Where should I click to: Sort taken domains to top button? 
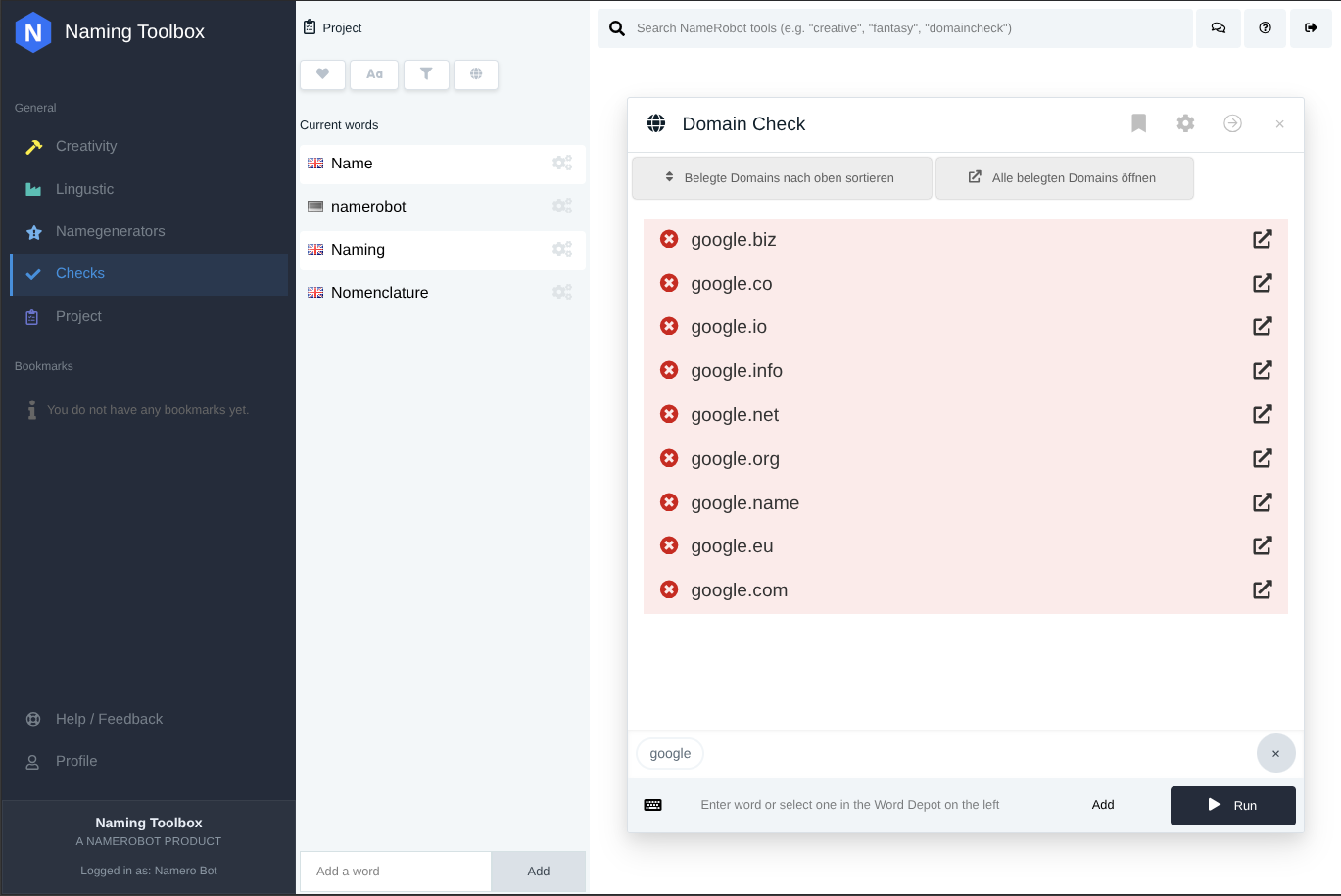781,178
